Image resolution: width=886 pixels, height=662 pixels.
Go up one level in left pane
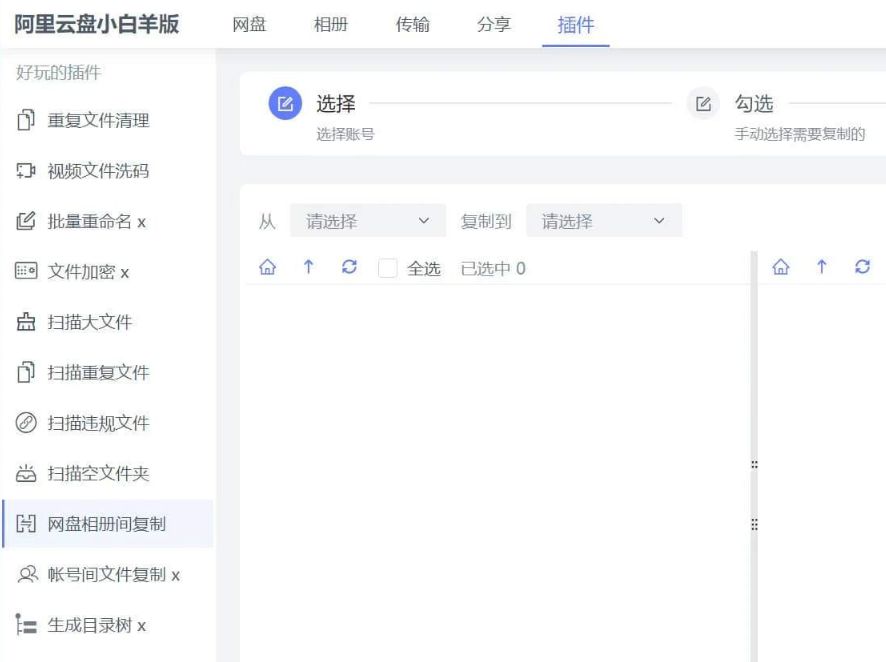tap(309, 267)
